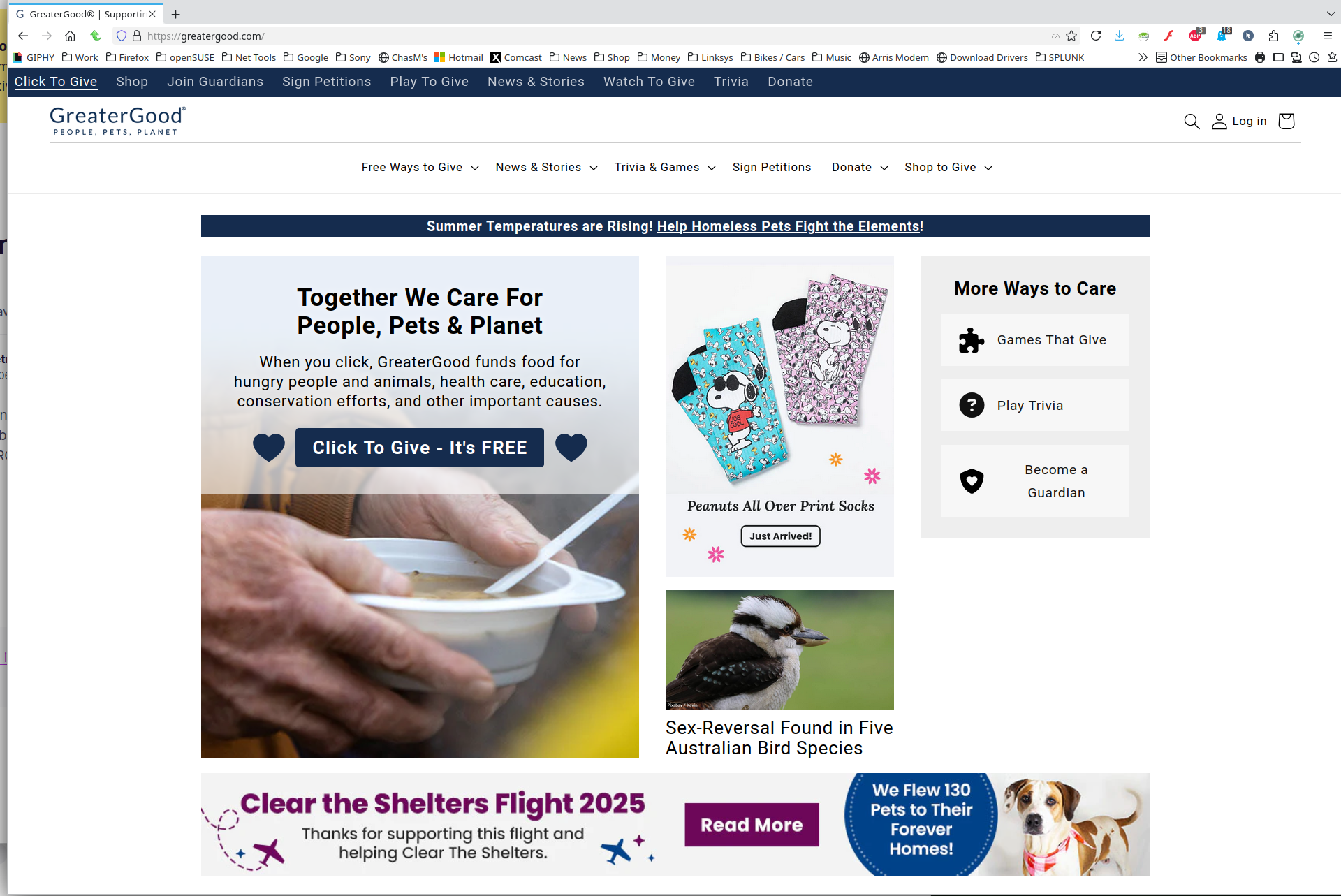Open the shopping cart icon
The image size is (1341, 896).
(1286, 121)
